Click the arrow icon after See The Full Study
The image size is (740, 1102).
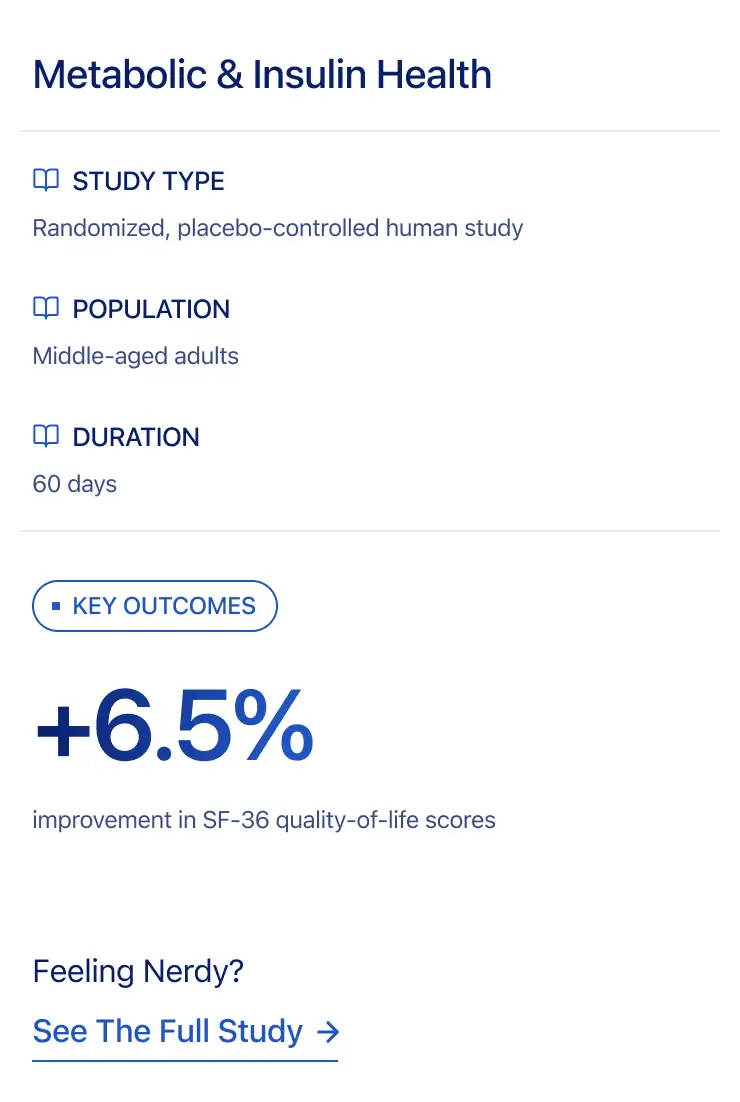click(327, 1031)
